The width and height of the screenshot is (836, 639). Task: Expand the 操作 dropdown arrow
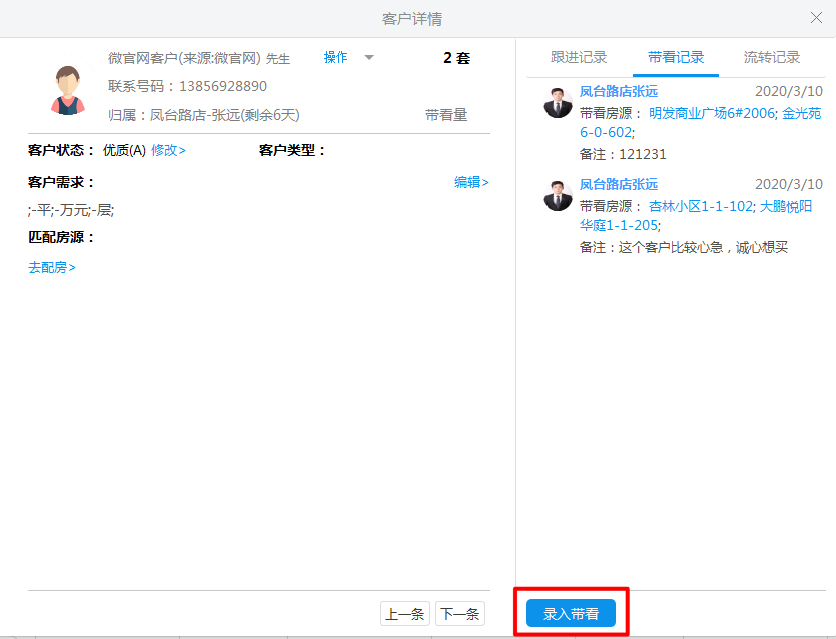coord(369,58)
